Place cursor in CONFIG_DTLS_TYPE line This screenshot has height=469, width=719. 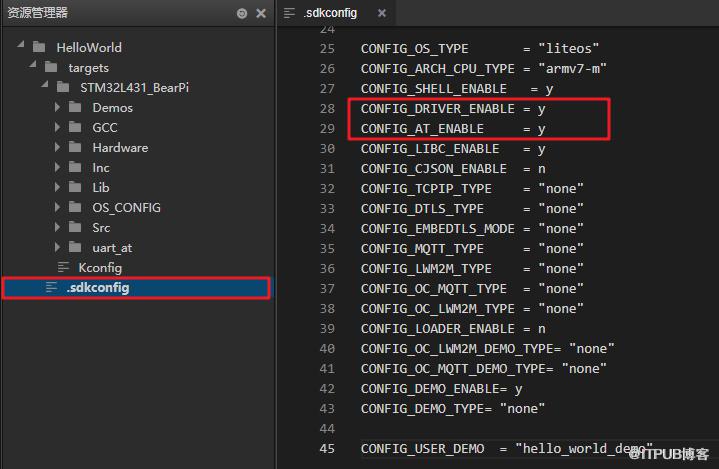coord(472,209)
